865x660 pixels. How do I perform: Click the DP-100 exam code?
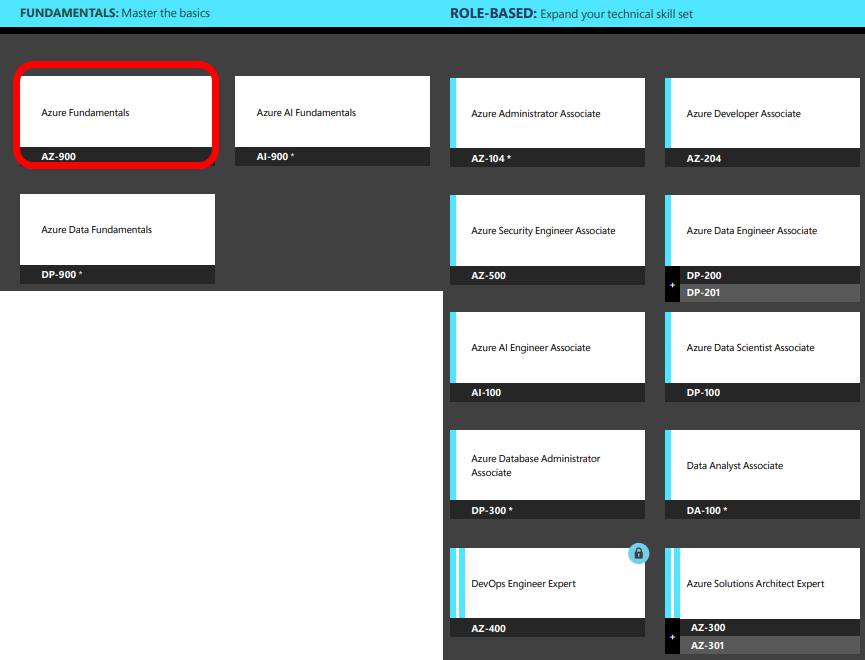pyautogui.click(x=703, y=392)
